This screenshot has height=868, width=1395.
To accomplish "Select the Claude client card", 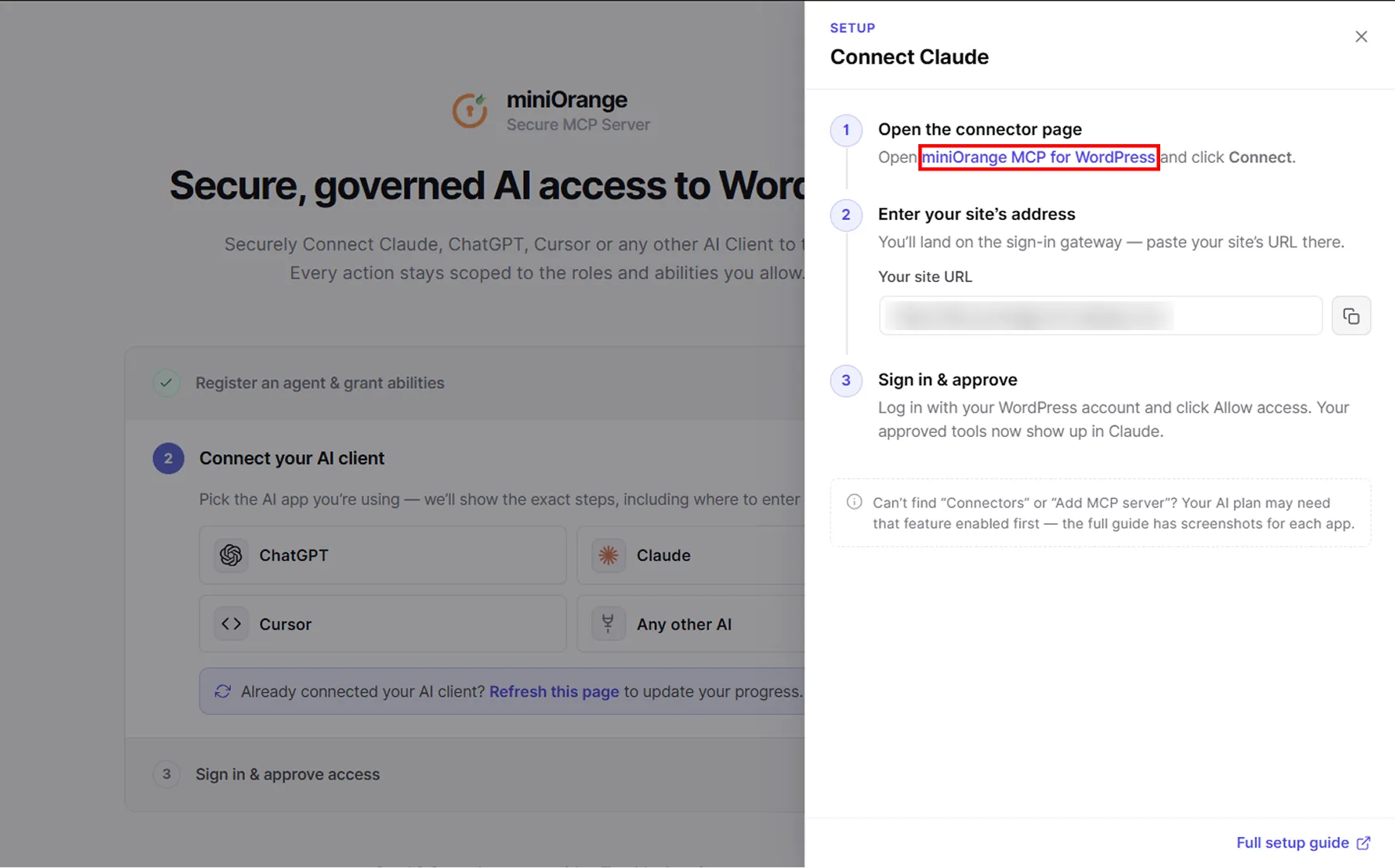I will [x=691, y=555].
